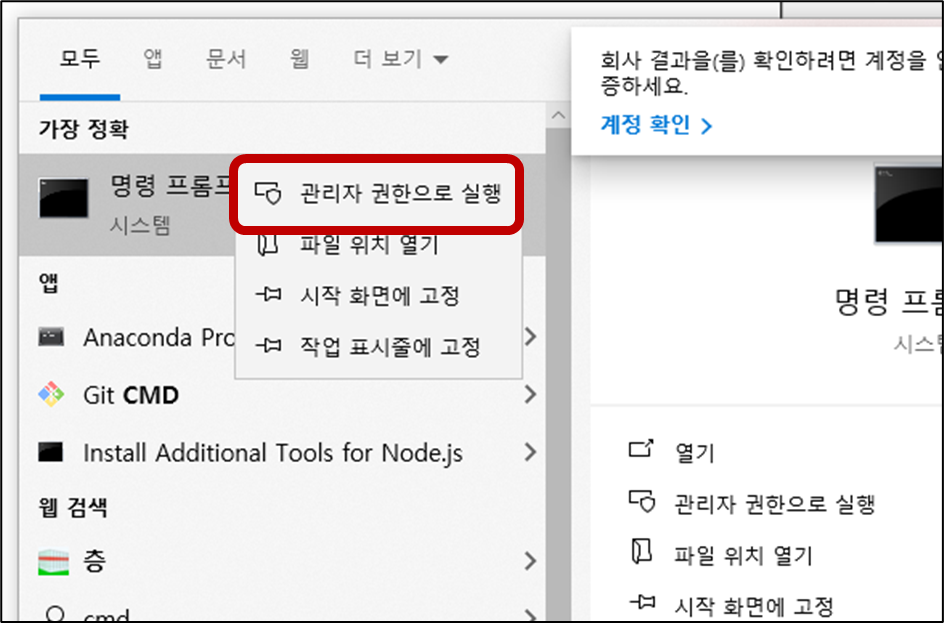Click shield icon in preview pane
The width and height of the screenshot is (944, 623).
pyautogui.click(x=642, y=501)
